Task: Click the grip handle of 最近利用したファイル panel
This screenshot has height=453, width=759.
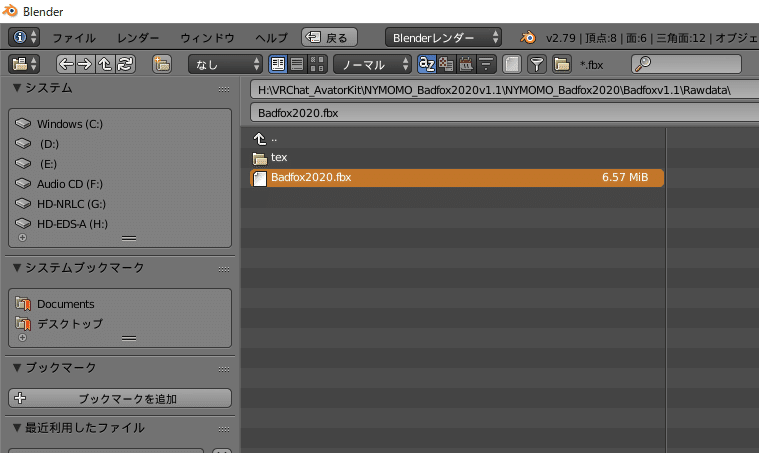Action: click(x=224, y=430)
